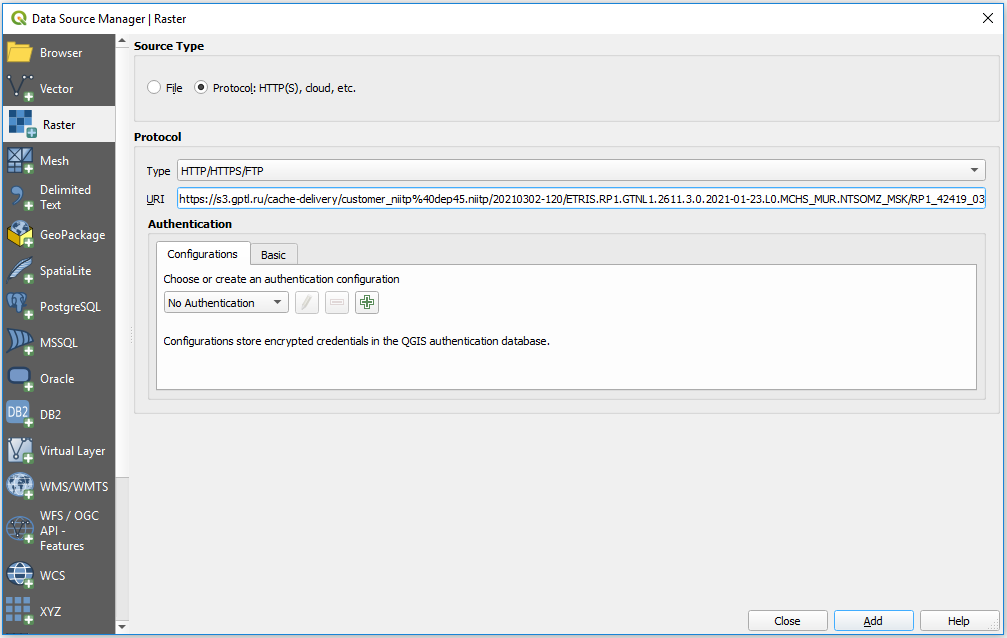Viewport: 1007px width, 638px height.
Task: Click the Help button
Action: point(959,621)
